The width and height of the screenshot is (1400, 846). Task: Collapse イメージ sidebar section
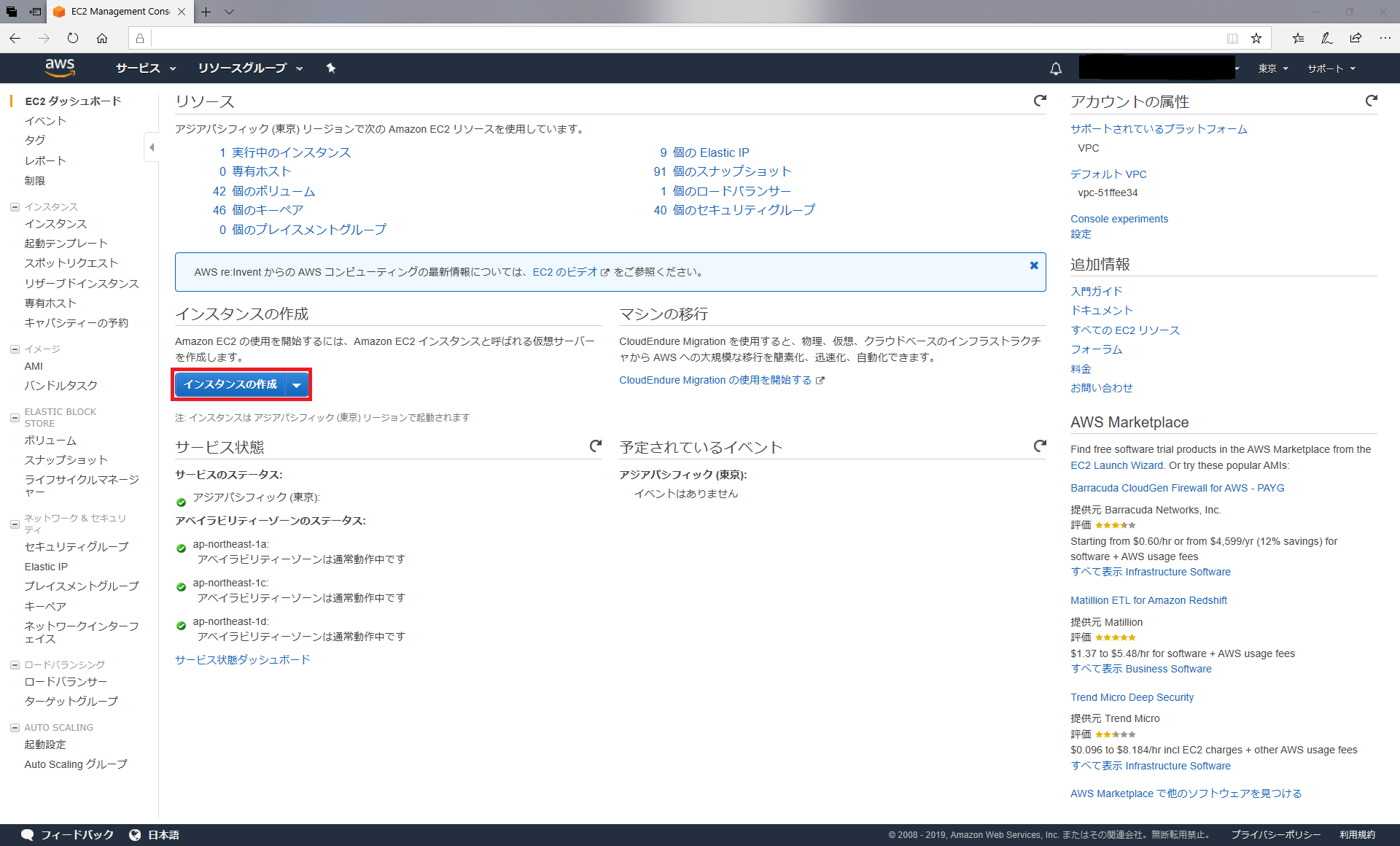(15, 349)
